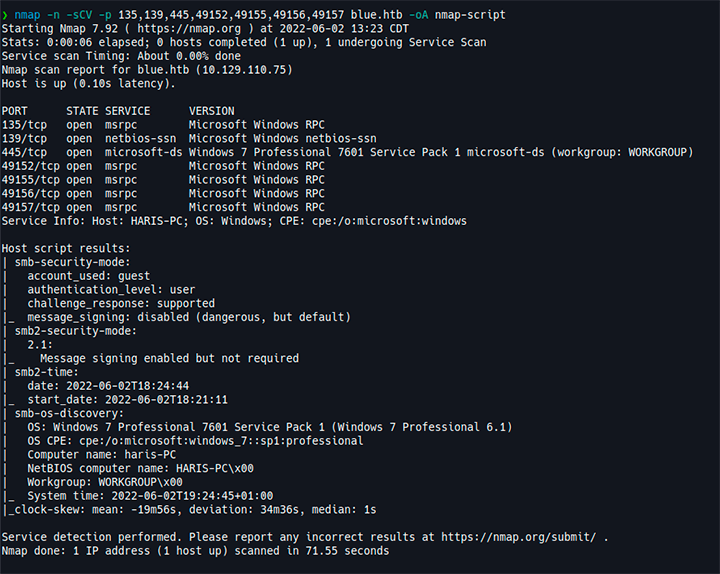Click the smb-security-mode script heading
The width and height of the screenshot is (720, 574).
(73, 262)
